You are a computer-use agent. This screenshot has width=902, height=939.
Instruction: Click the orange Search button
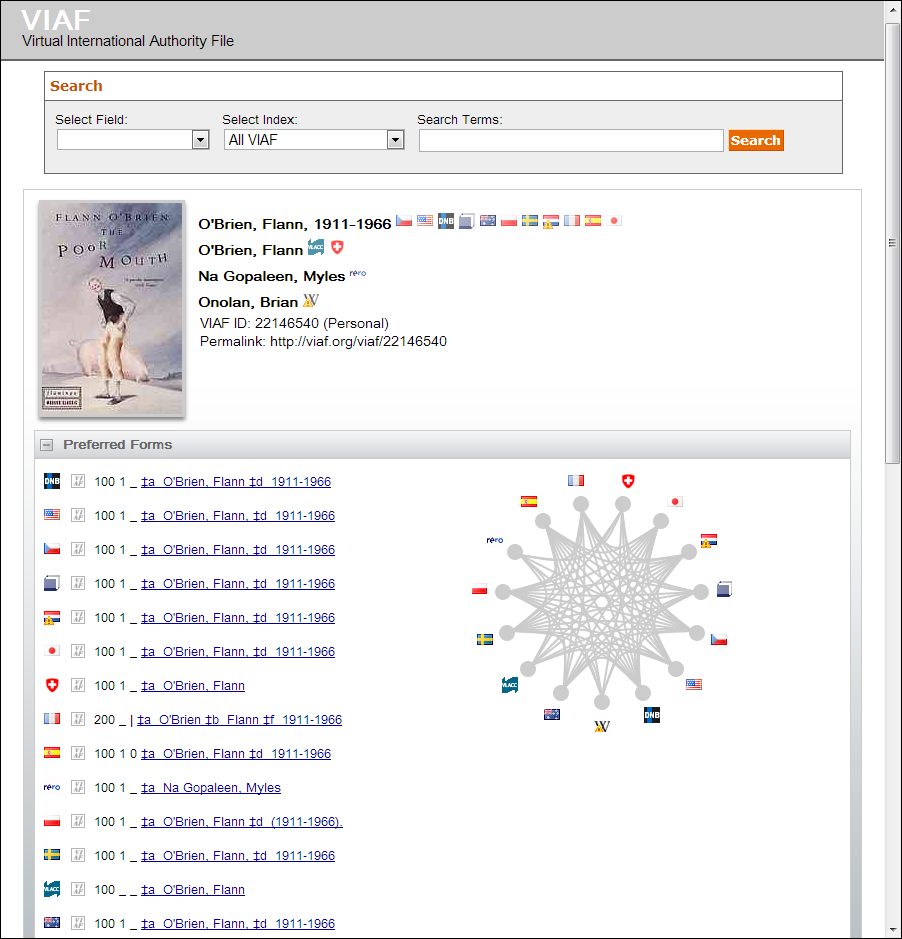coord(755,140)
